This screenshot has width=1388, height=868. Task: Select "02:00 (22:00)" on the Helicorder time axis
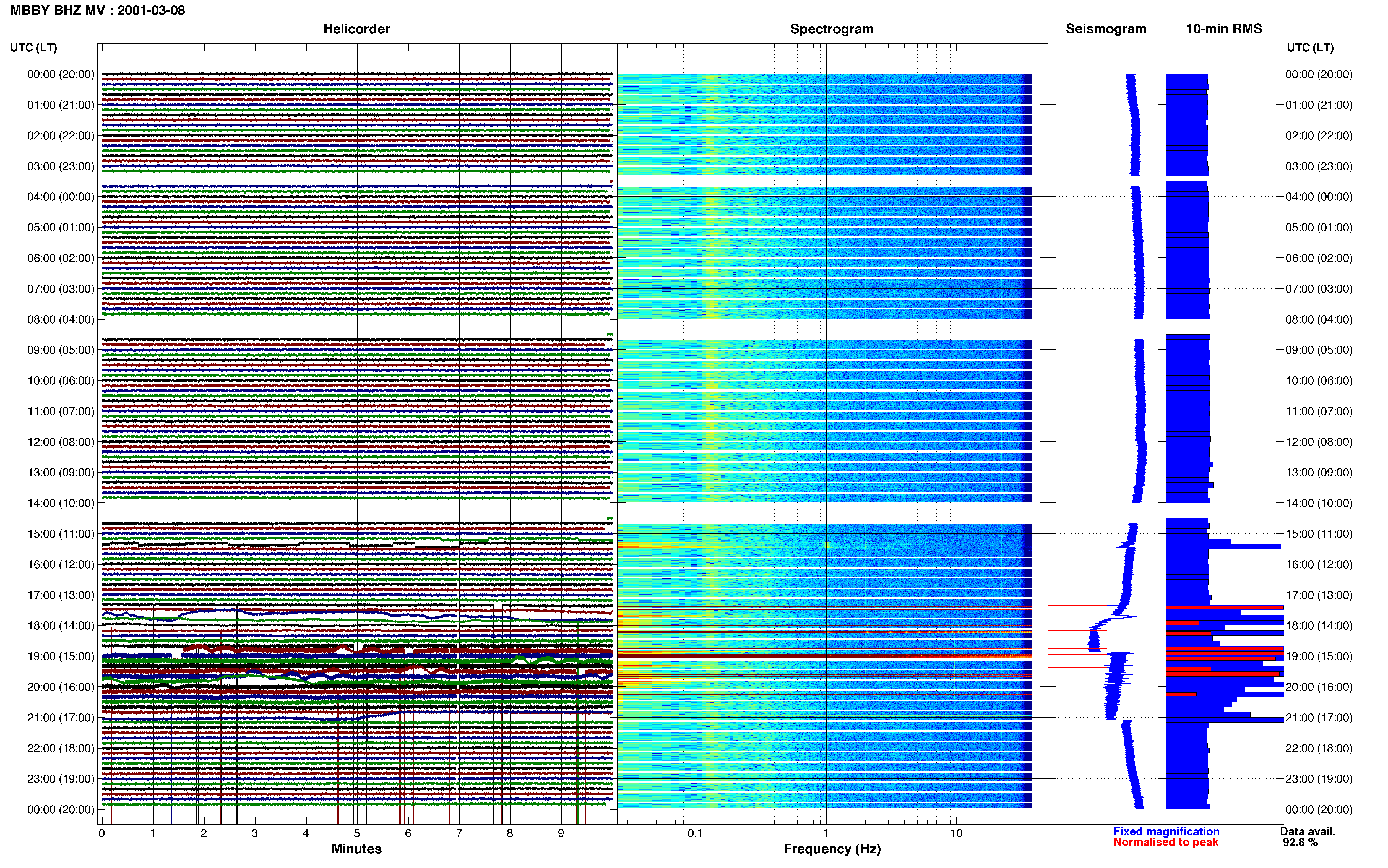[61, 135]
